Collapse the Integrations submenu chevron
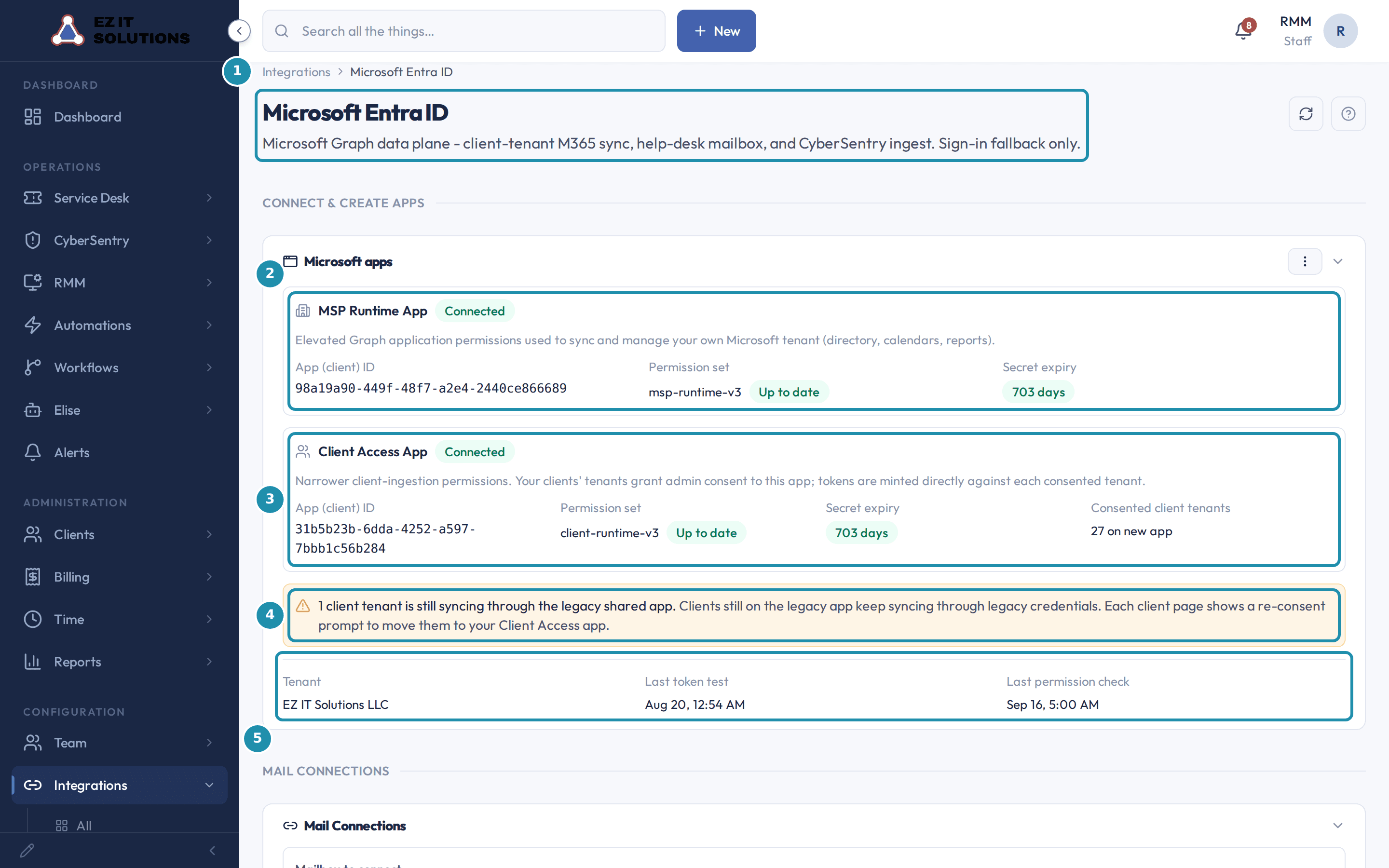The height and width of the screenshot is (868, 1389). [x=209, y=785]
